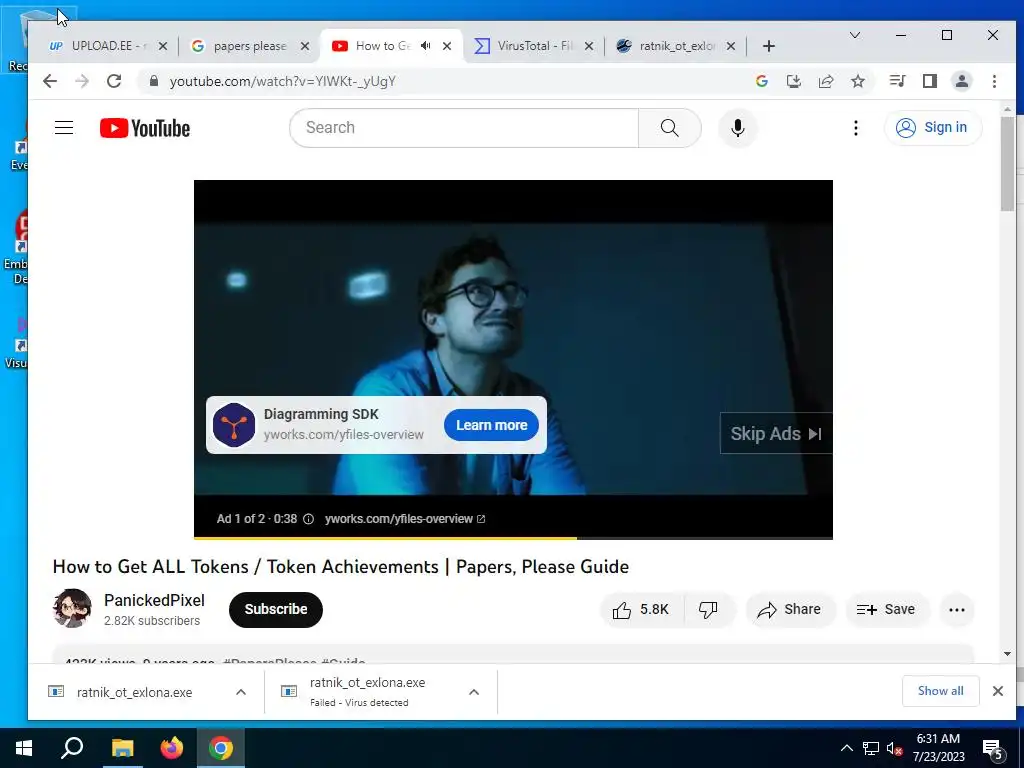Screen dimensions: 1024x768
Task: Go back in Chrome
Action: tap(50, 81)
